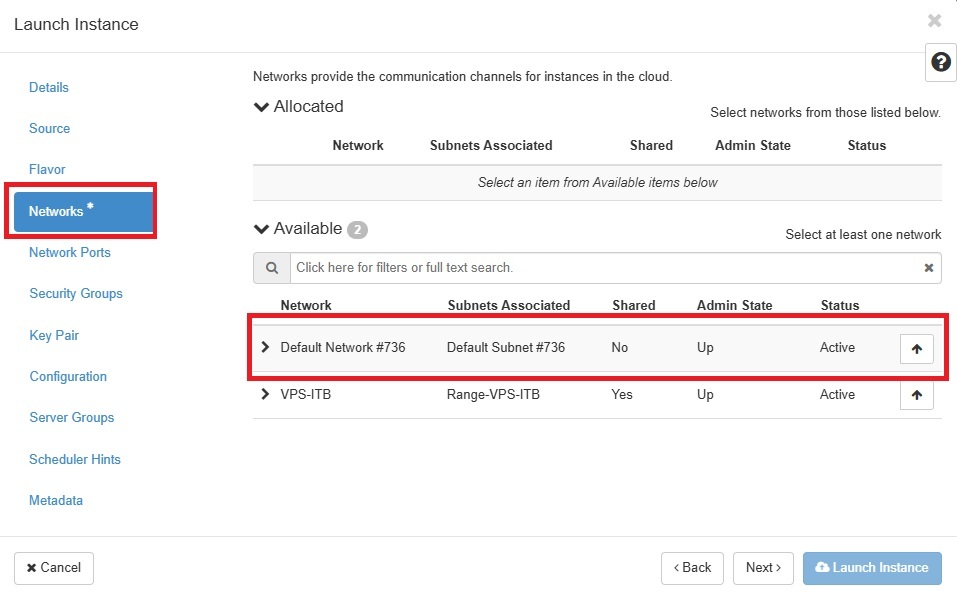Select the Networks step

coord(83,211)
